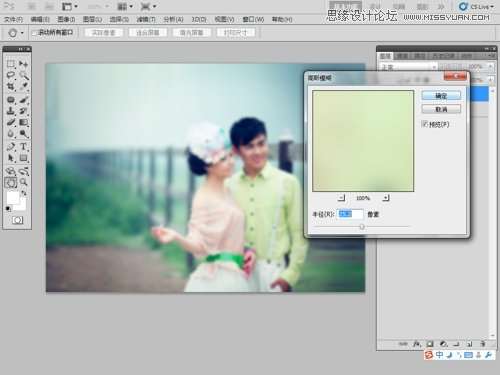
Task: Select the Lasso tool
Action: click(x=11, y=75)
